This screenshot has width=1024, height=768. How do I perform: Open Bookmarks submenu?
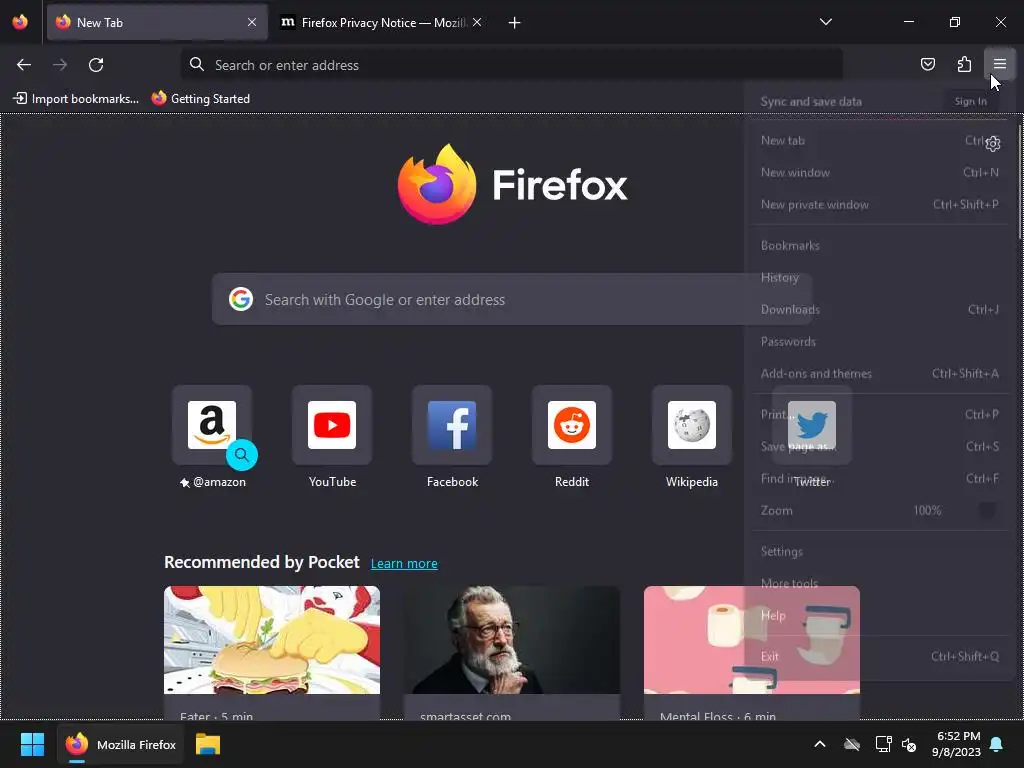(x=880, y=246)
